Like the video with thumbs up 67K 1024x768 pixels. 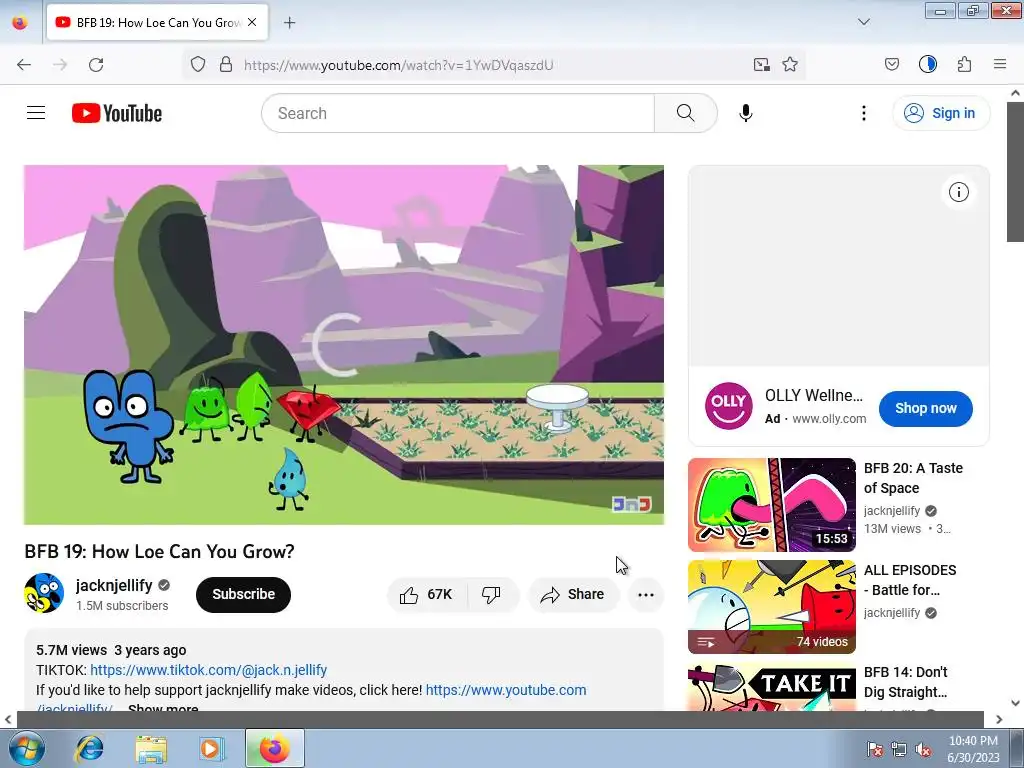427,594
